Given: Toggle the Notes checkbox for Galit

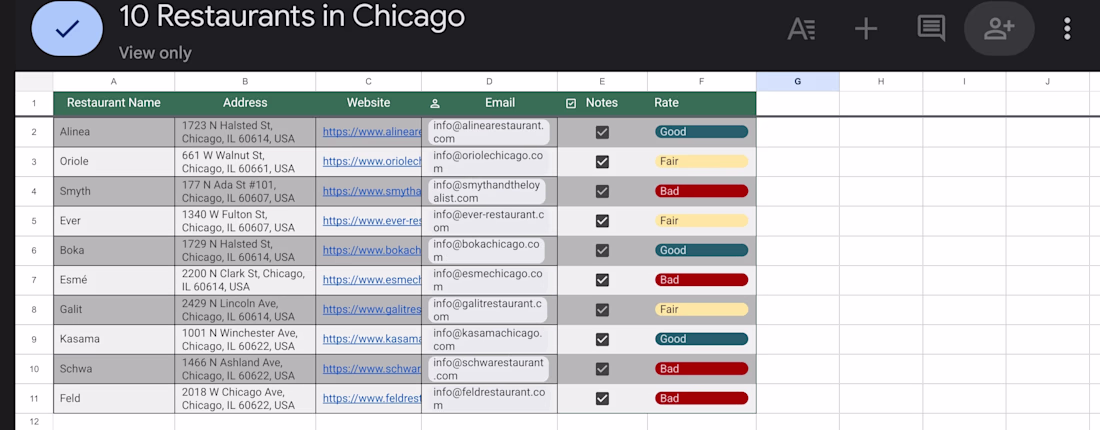Looking at the screenshot, I should [602, 309].
